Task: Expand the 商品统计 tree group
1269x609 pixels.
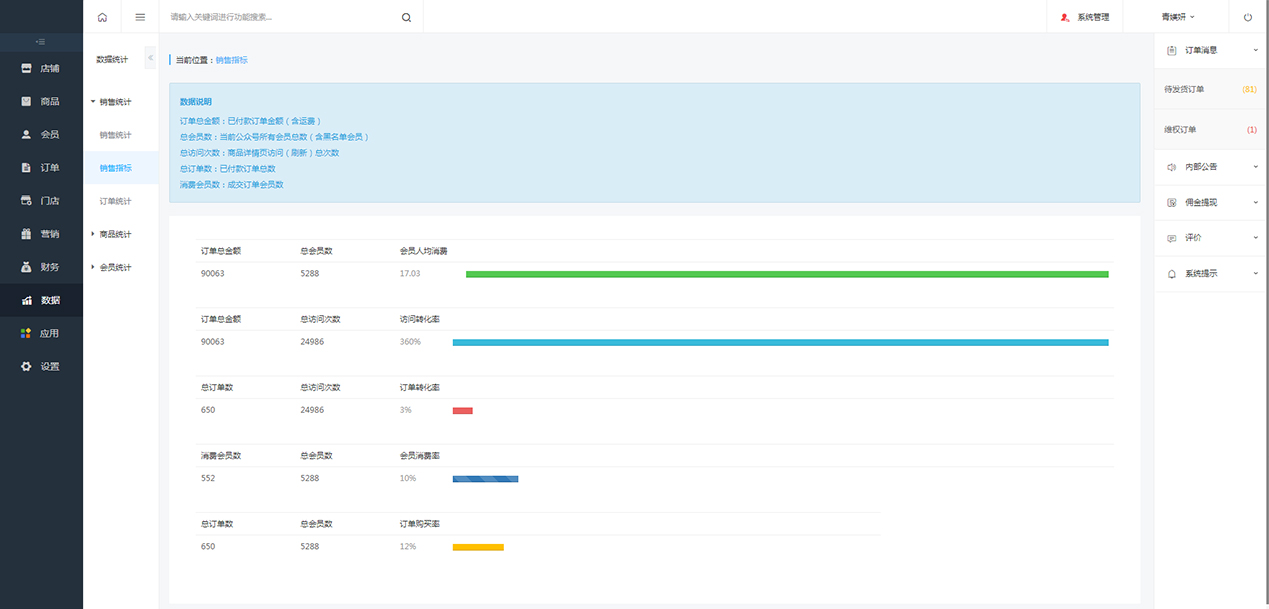Action: [114, 234]
